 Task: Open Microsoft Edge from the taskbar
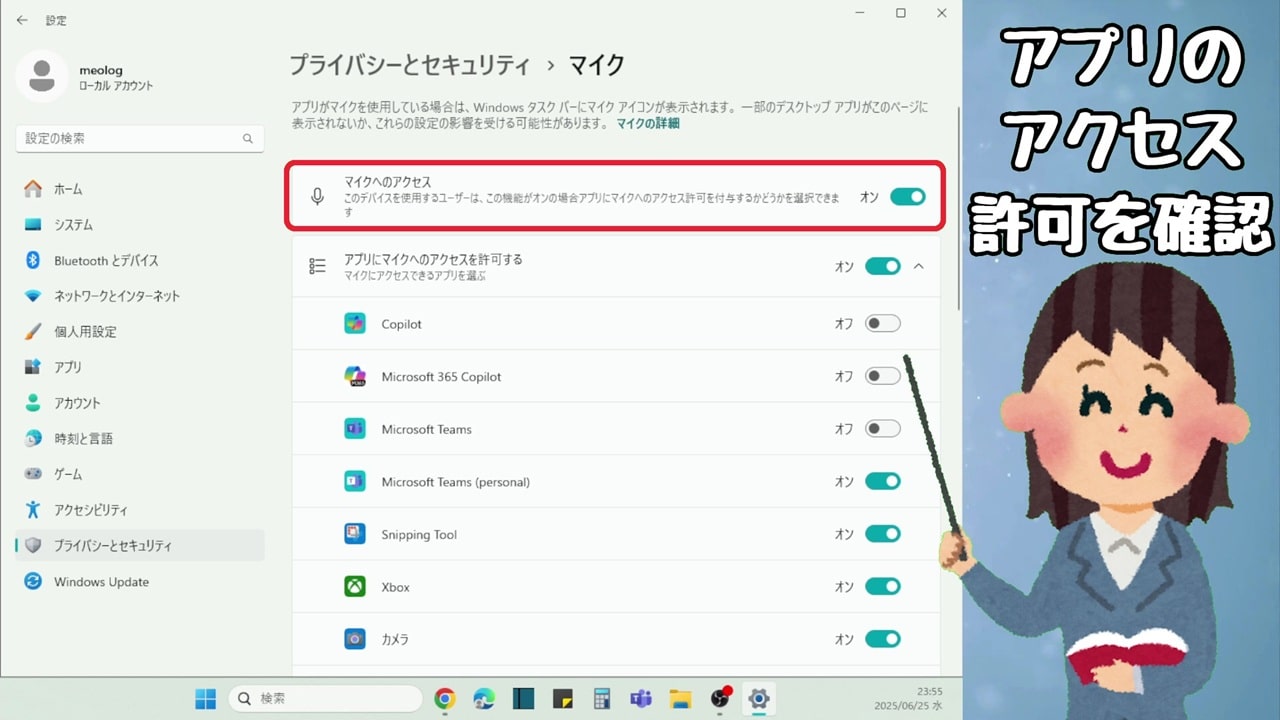484,699
